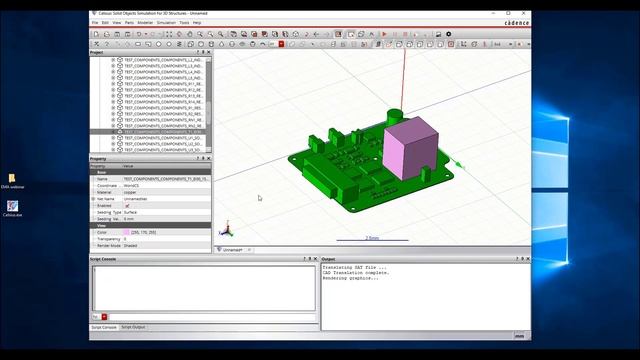Close the Output panel
Image resolution: width=640 pixels, height=360 pixels.
(528, 259)
